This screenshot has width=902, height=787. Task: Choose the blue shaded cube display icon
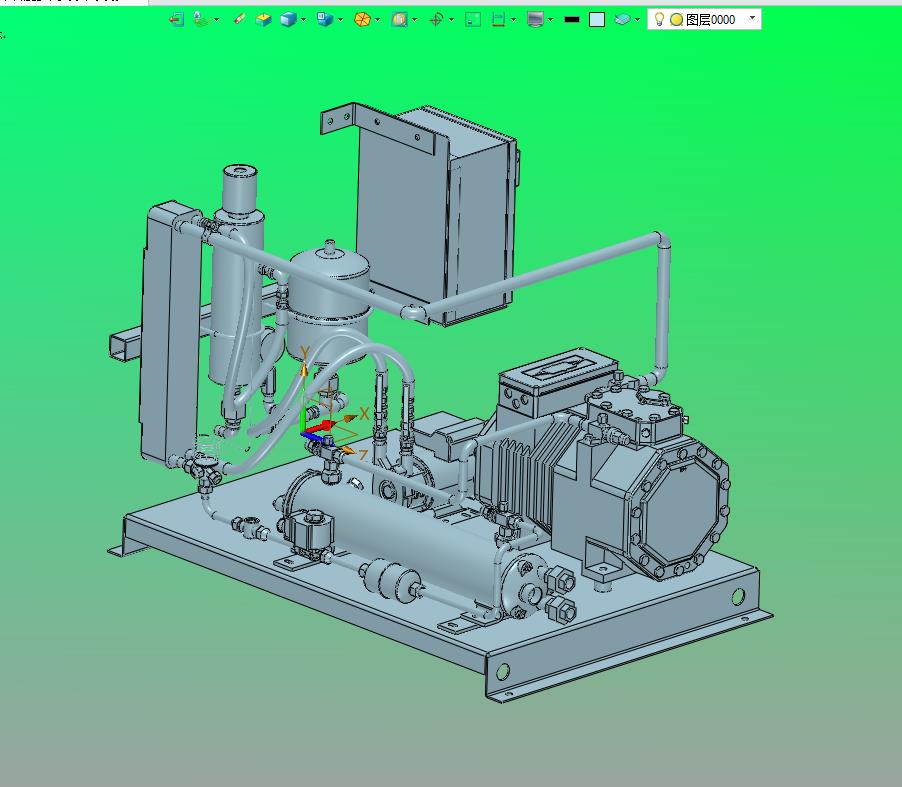288,20
